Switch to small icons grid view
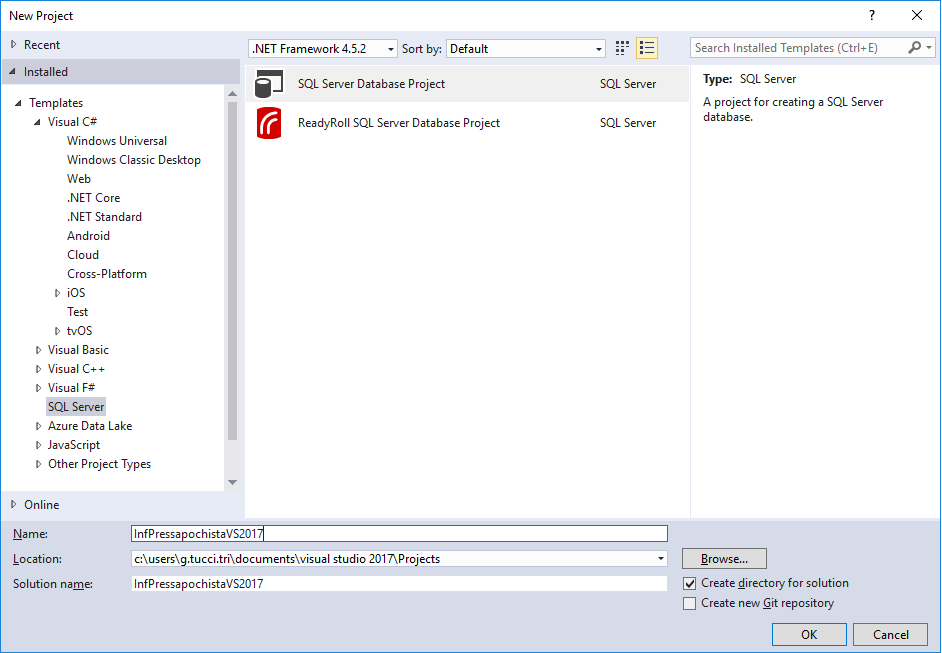The width and height of the screenshot is (942, 653). coord(622,48)
